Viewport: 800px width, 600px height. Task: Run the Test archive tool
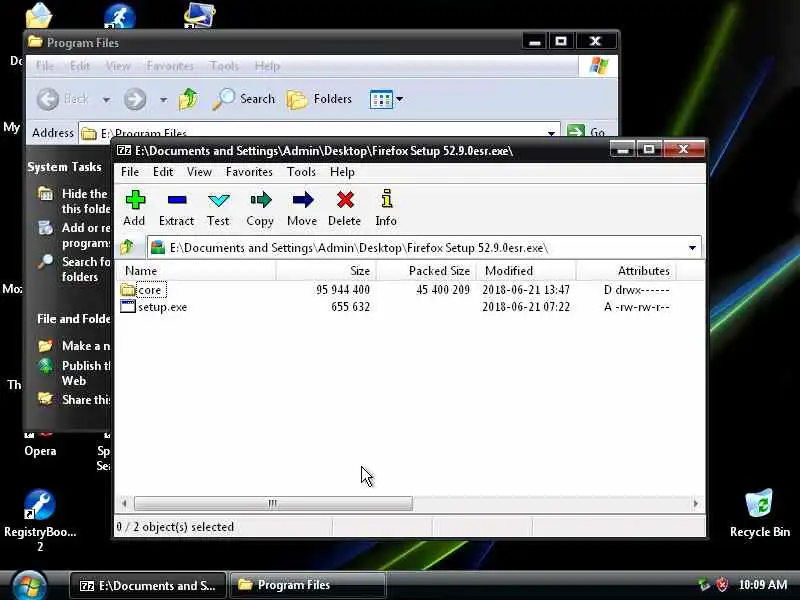[218, 208]
